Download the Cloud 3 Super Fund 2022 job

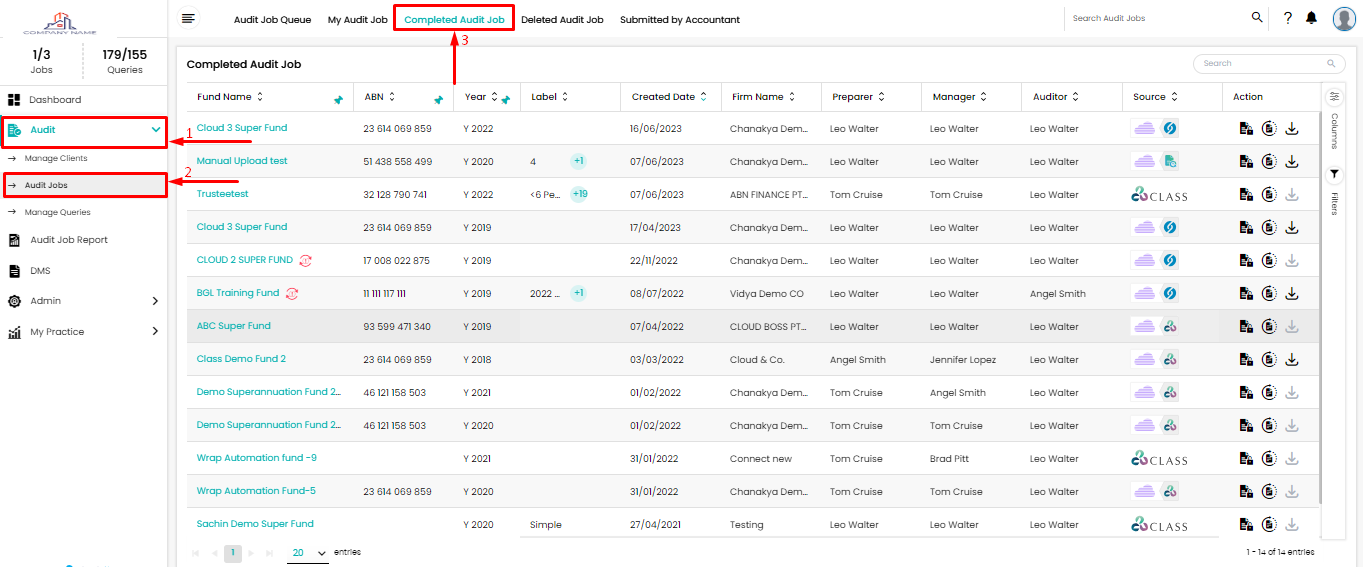click(x=1292, y=129)
